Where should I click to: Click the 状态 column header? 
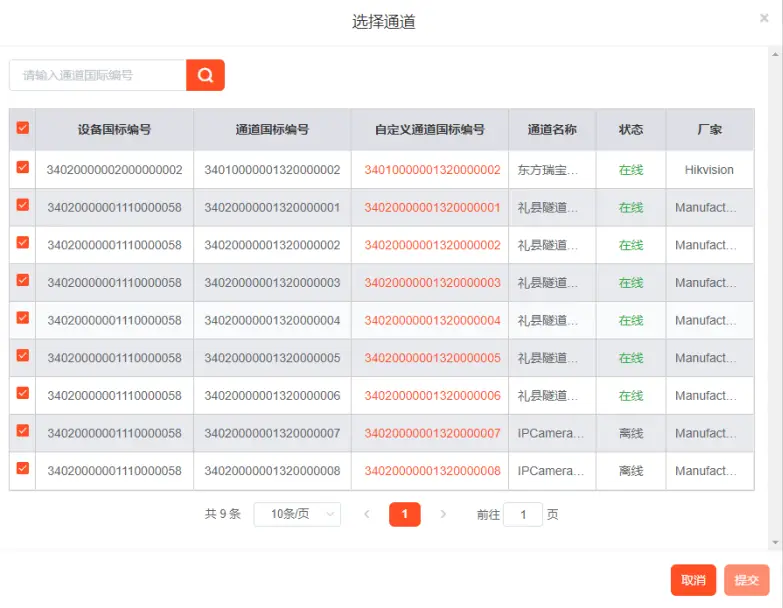(631, 130)
